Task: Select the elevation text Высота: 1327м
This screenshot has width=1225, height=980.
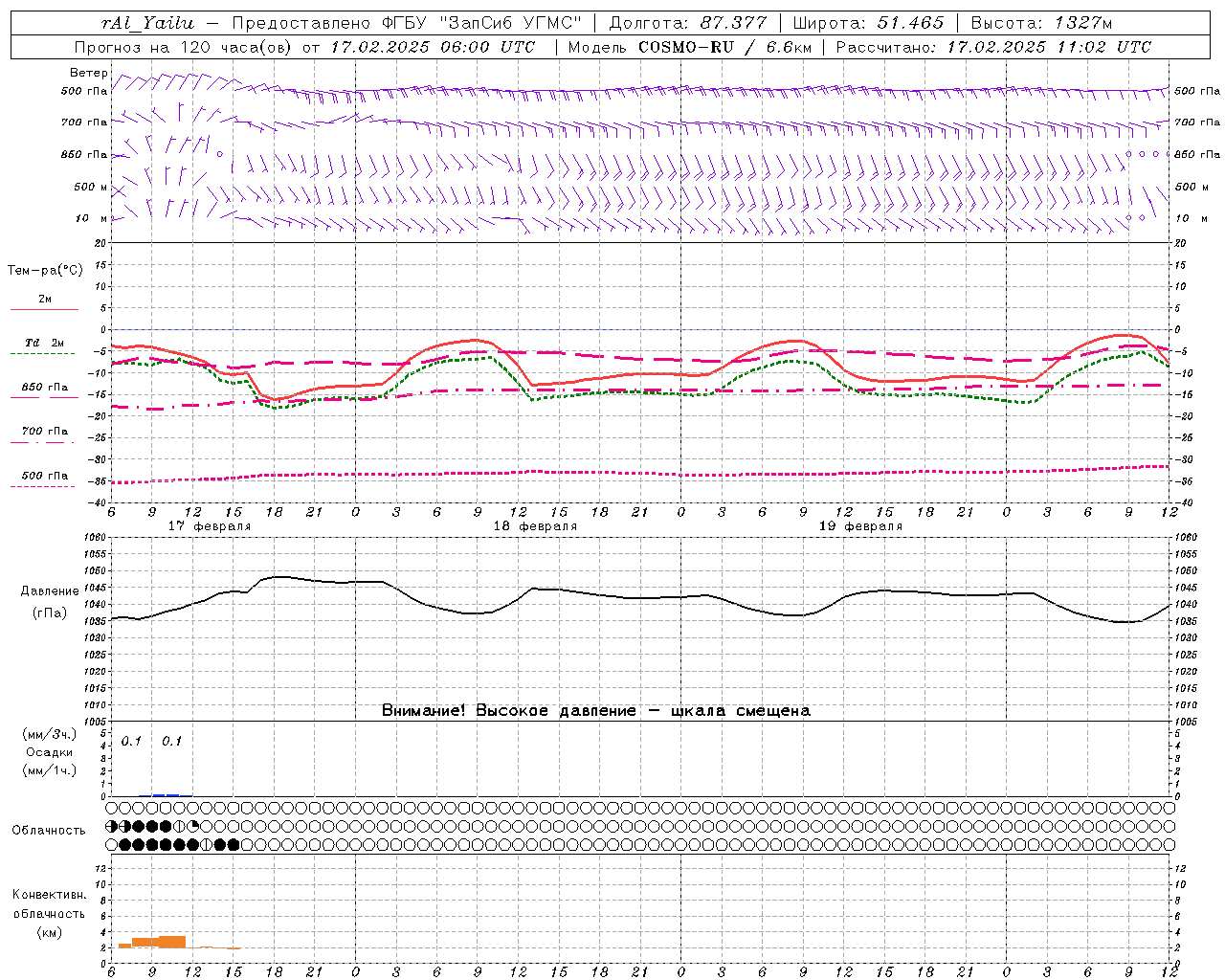Action: click(1041, 23)
